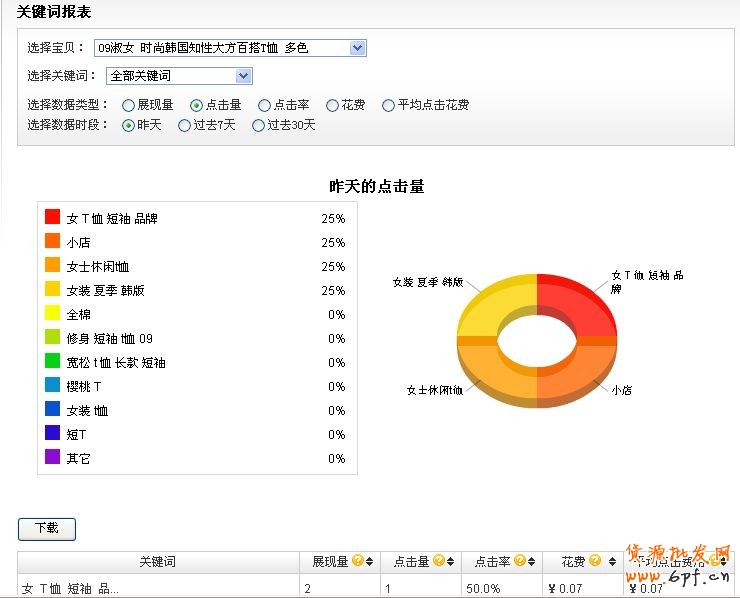Screen dimensions: 740x598
Task: Click help icon next to 花费 column
Action: pyautogui.click(x=595, y=562)
